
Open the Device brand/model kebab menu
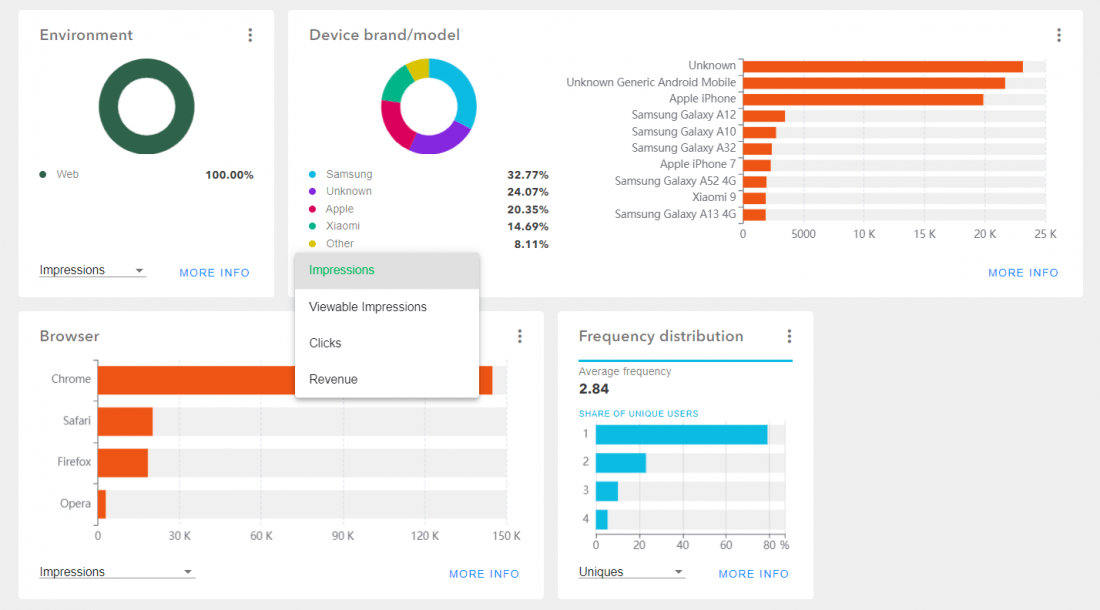[1059, 35]
